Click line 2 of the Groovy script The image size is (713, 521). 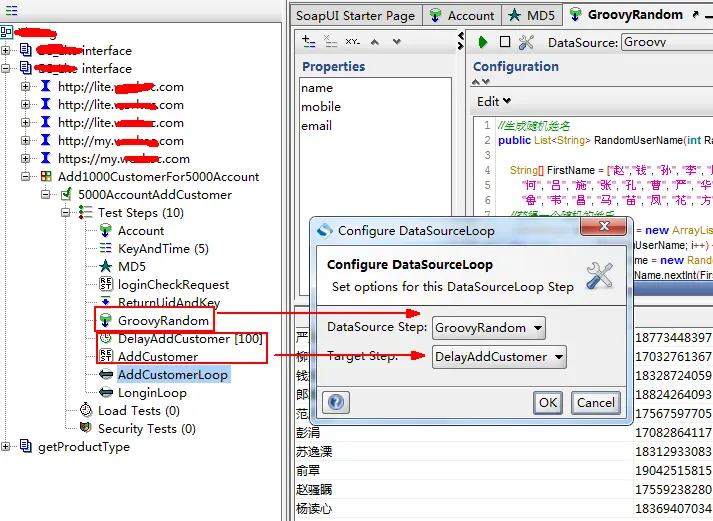click(605, 140)
